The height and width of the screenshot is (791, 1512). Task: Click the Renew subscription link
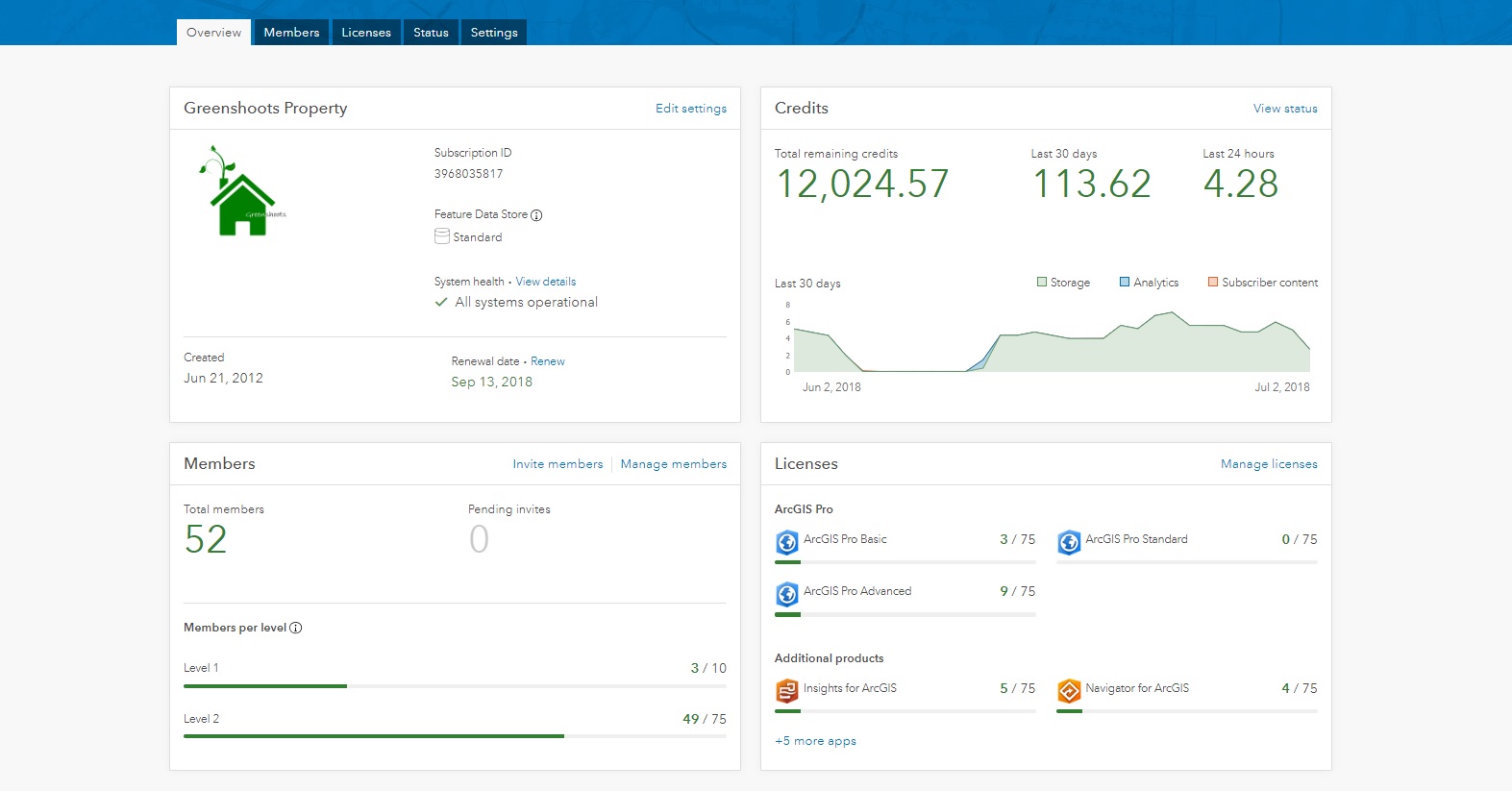pyautogui.click(x=548, y=361)
